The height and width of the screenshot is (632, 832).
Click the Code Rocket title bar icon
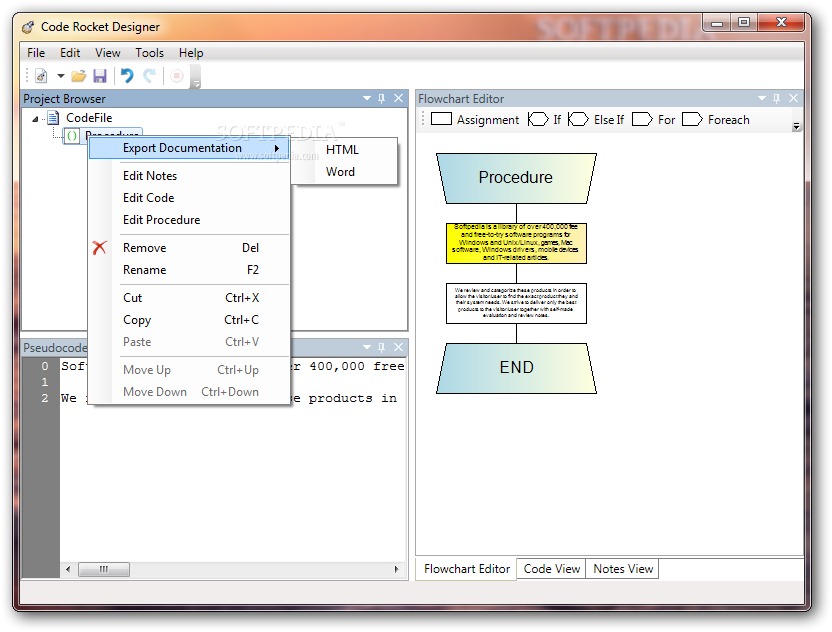[x=29, y=27]
